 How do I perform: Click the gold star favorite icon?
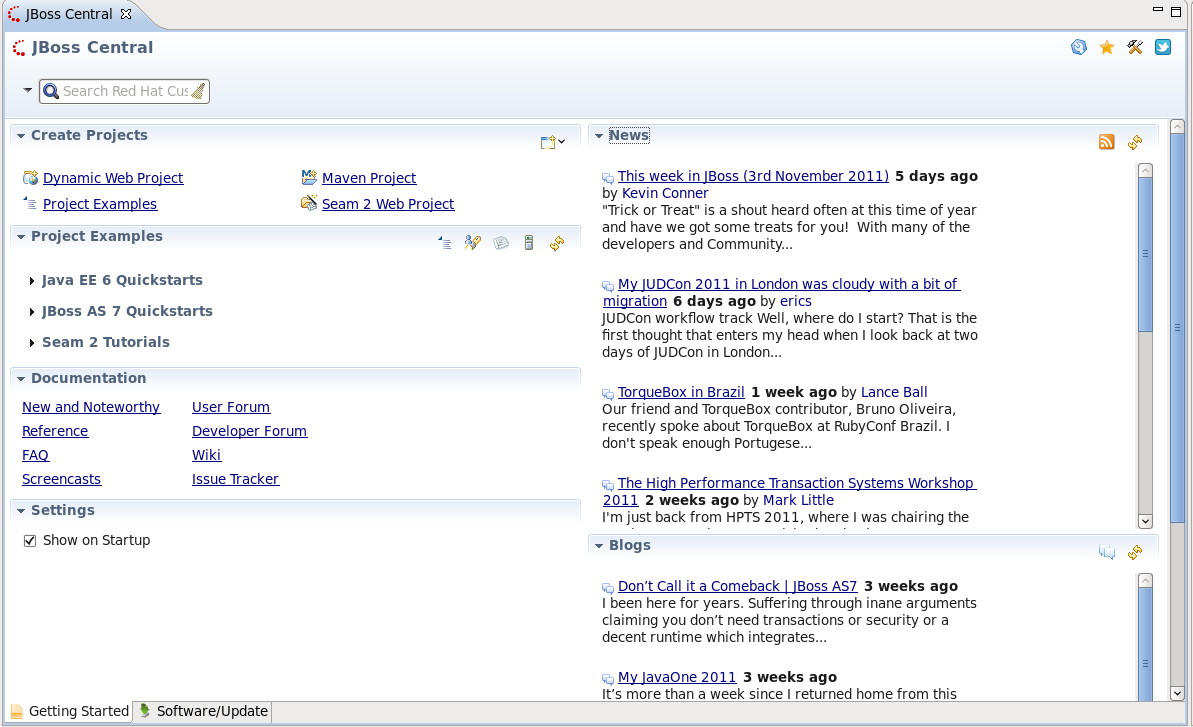point(1107,47)
